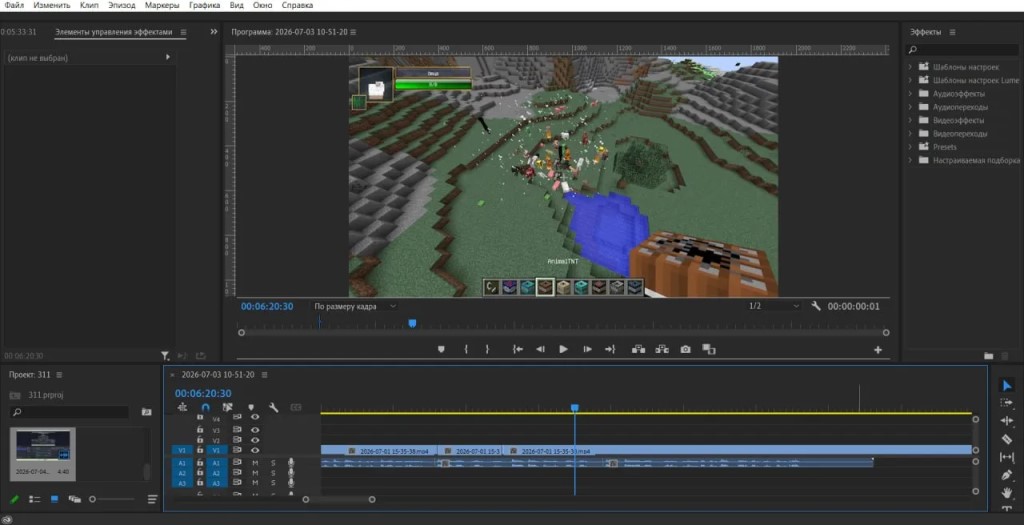1024x525 pixels.
Task: Open the 'Клип' menu
Action: click(89, 5)
